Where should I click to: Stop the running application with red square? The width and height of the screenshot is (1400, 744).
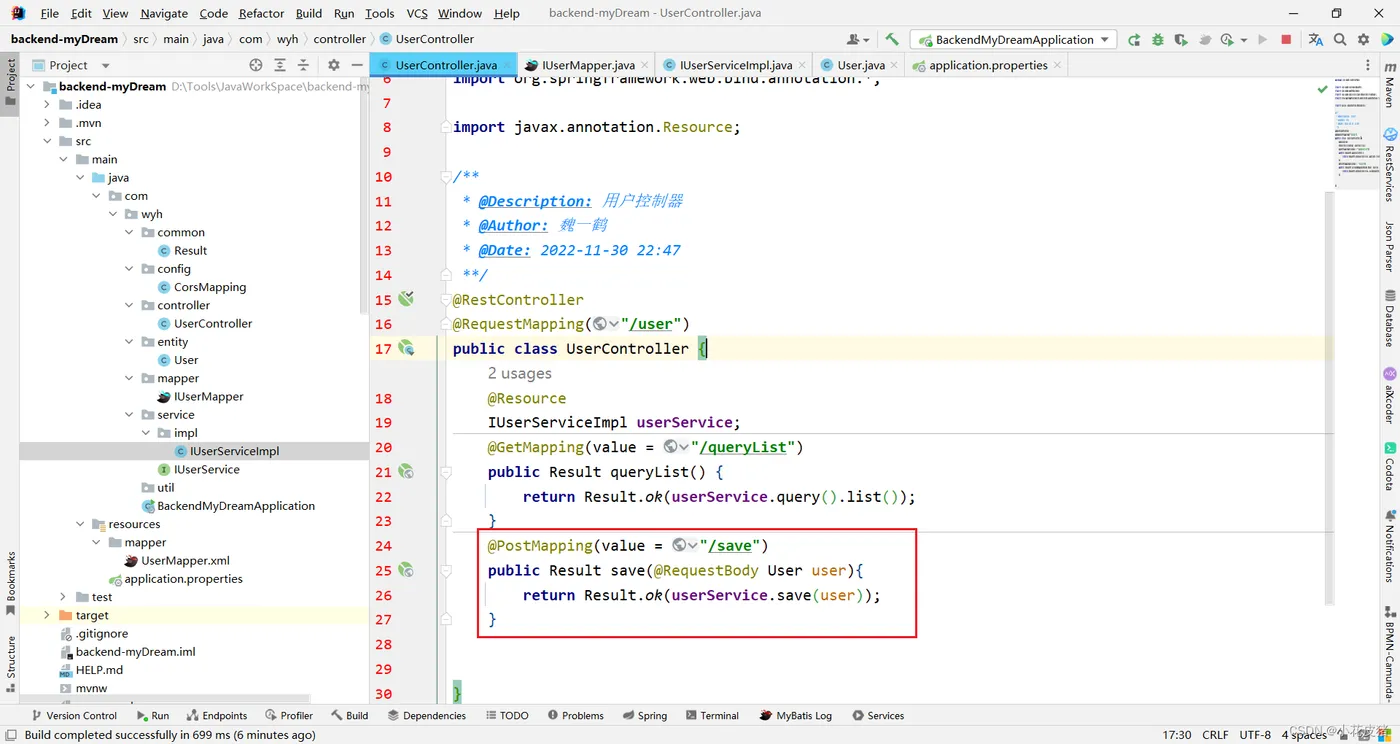pos(1286,39)
